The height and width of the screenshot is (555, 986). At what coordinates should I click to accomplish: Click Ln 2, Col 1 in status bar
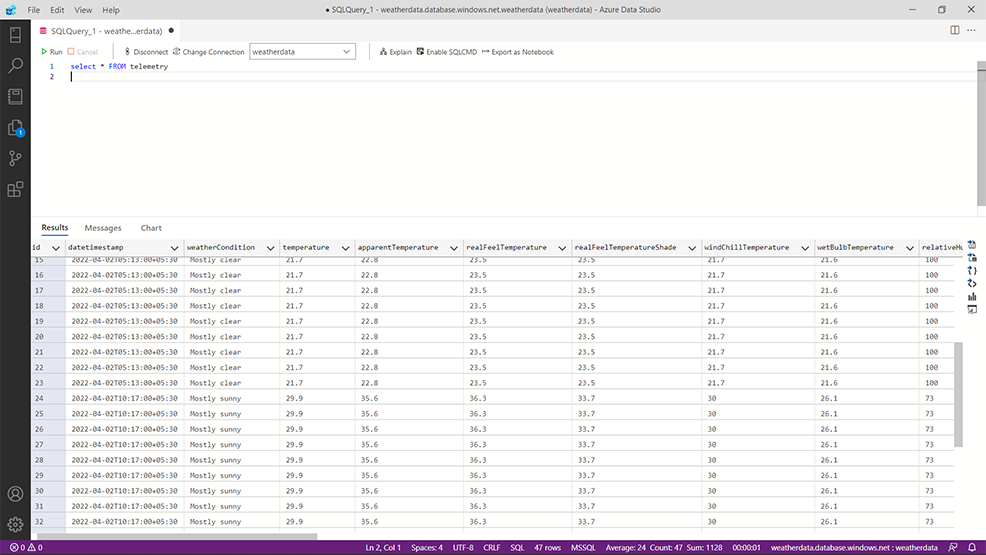383,547
